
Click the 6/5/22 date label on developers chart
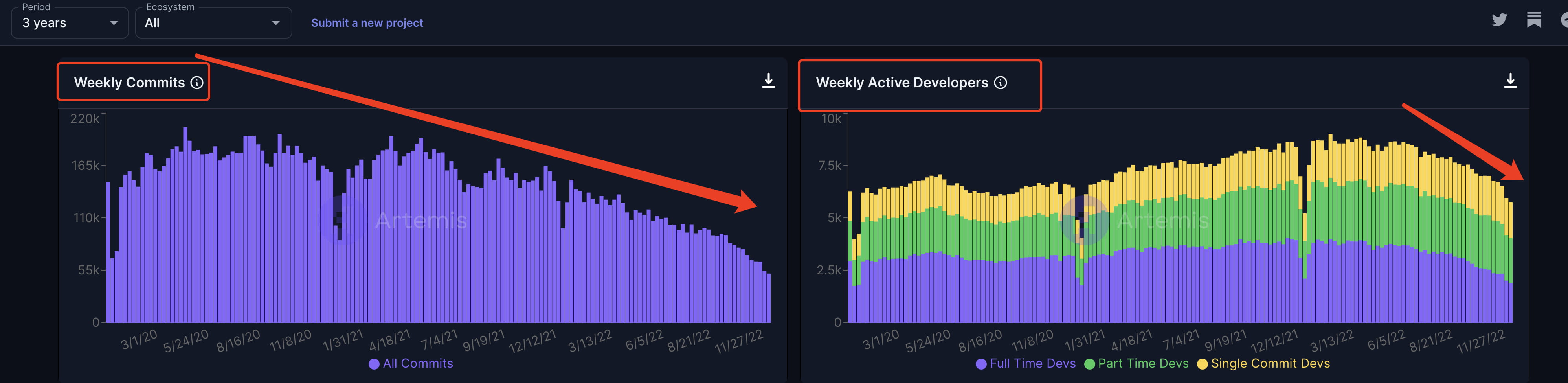[1387, 341]
